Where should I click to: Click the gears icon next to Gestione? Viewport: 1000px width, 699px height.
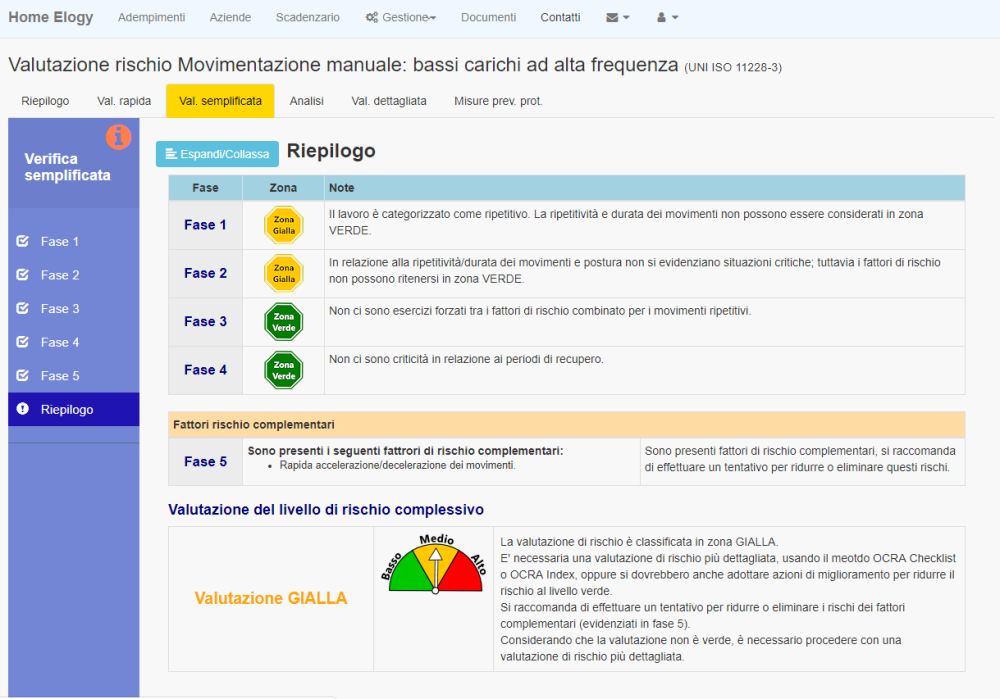click(x=372, y=17)
